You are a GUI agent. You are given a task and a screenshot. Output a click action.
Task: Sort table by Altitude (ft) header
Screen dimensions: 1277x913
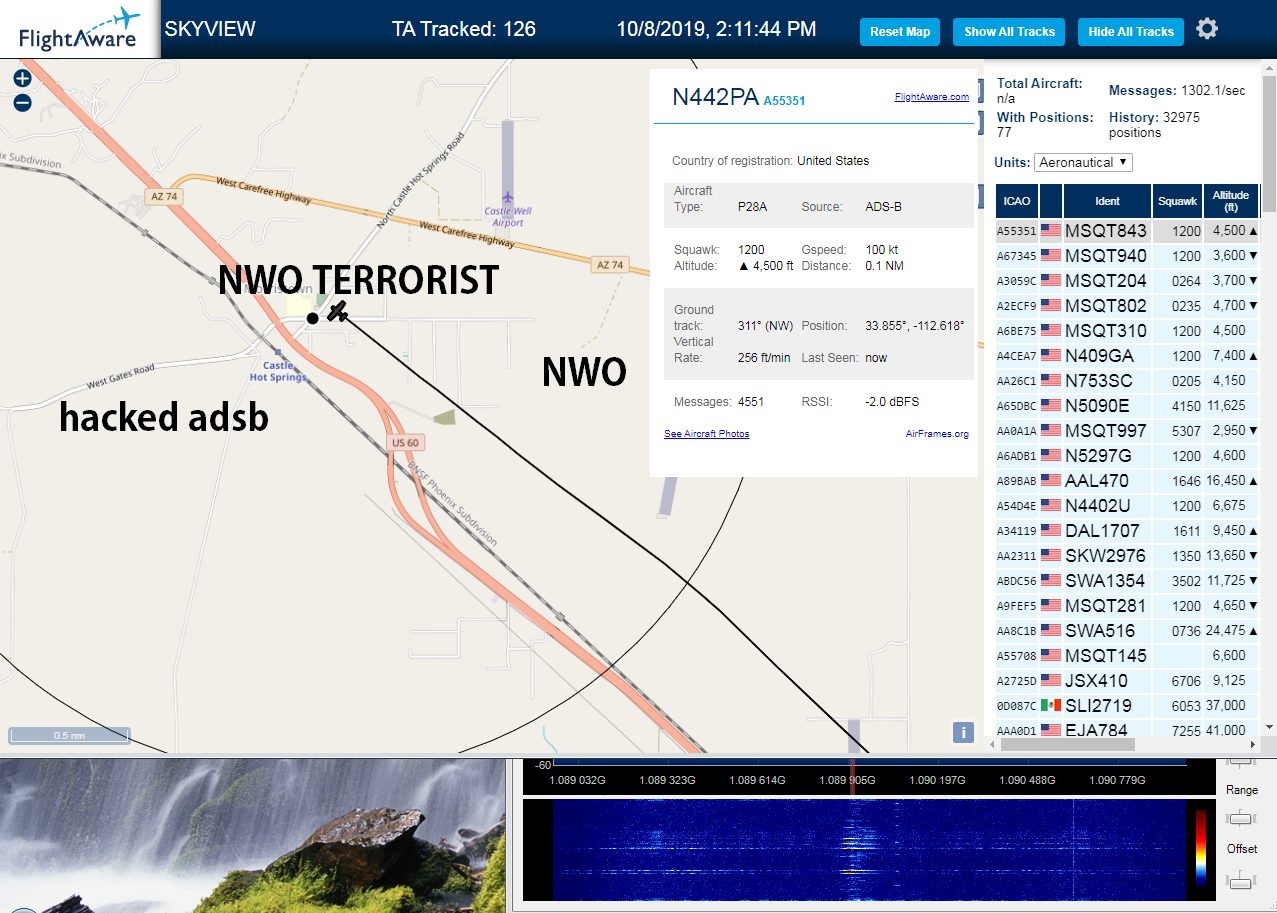click(x=1231, y=201)
